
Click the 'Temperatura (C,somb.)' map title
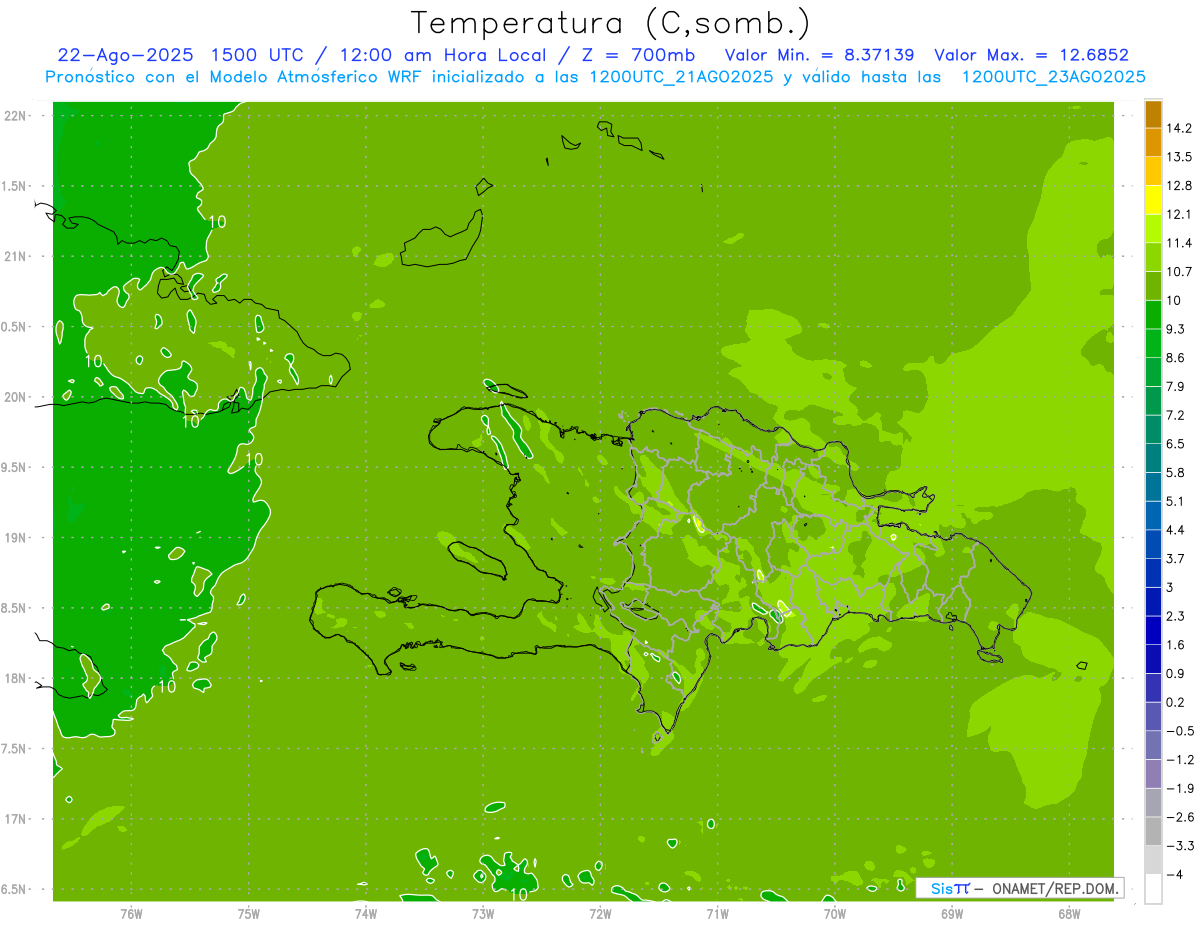pyautogui.click(x=611, y=24)
